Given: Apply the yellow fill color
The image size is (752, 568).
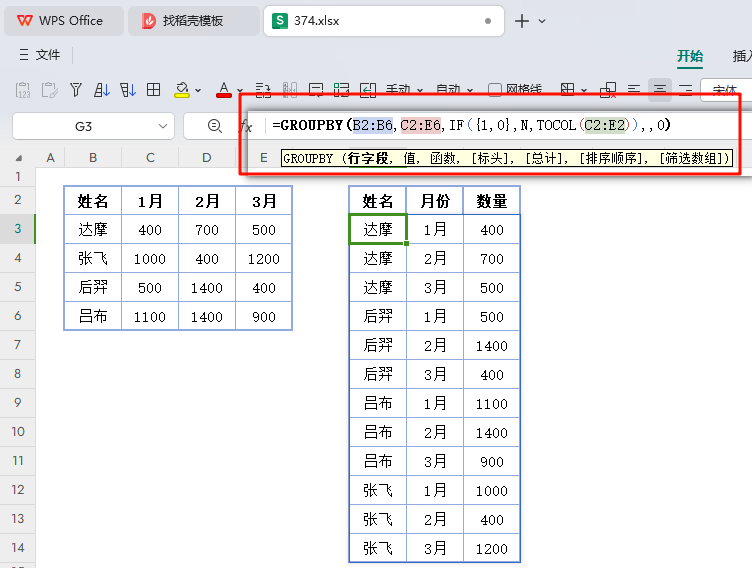Looking at the screenshot, I should tap(182, 90).
